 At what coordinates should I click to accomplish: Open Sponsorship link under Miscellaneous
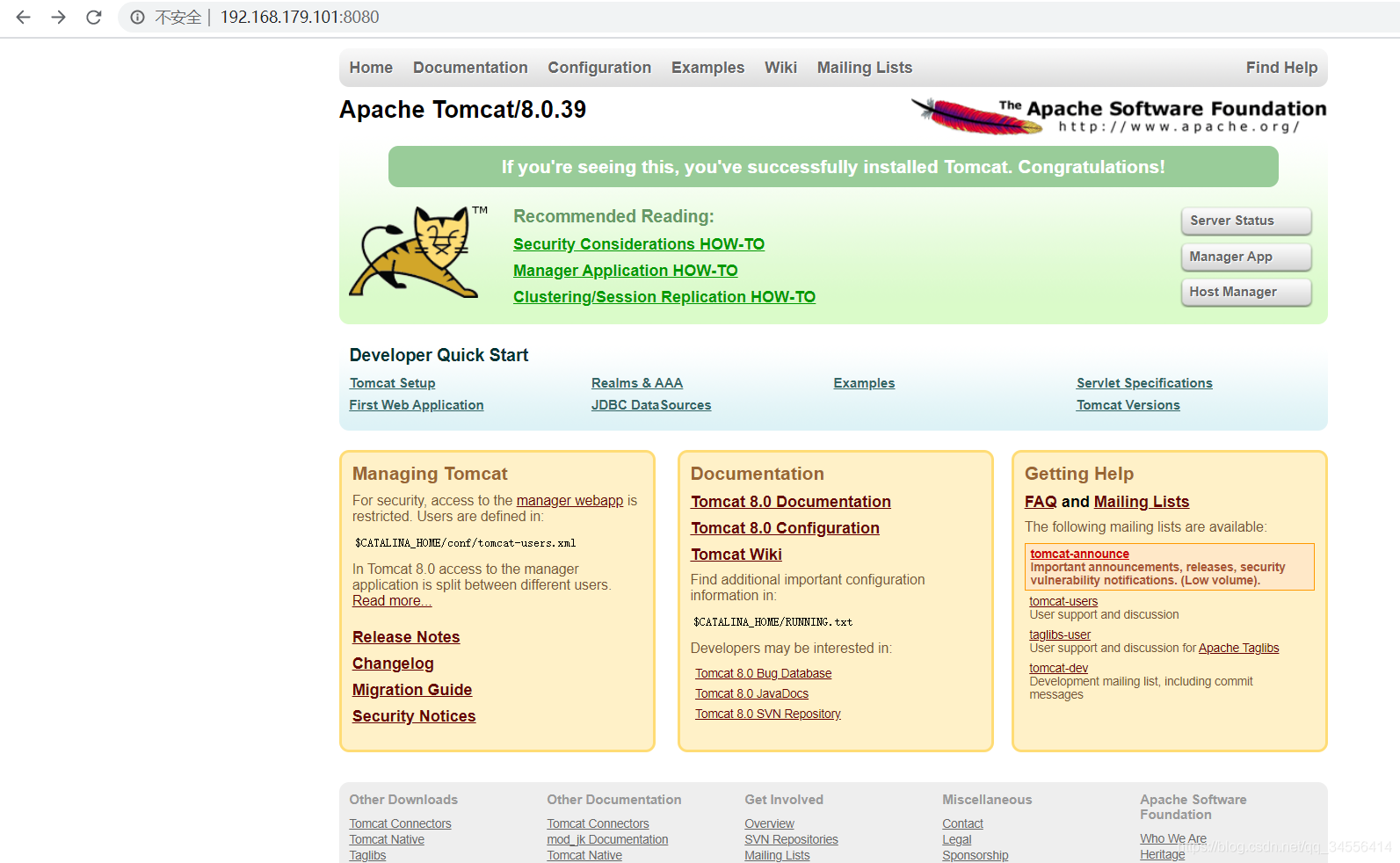tap(975, 855)
